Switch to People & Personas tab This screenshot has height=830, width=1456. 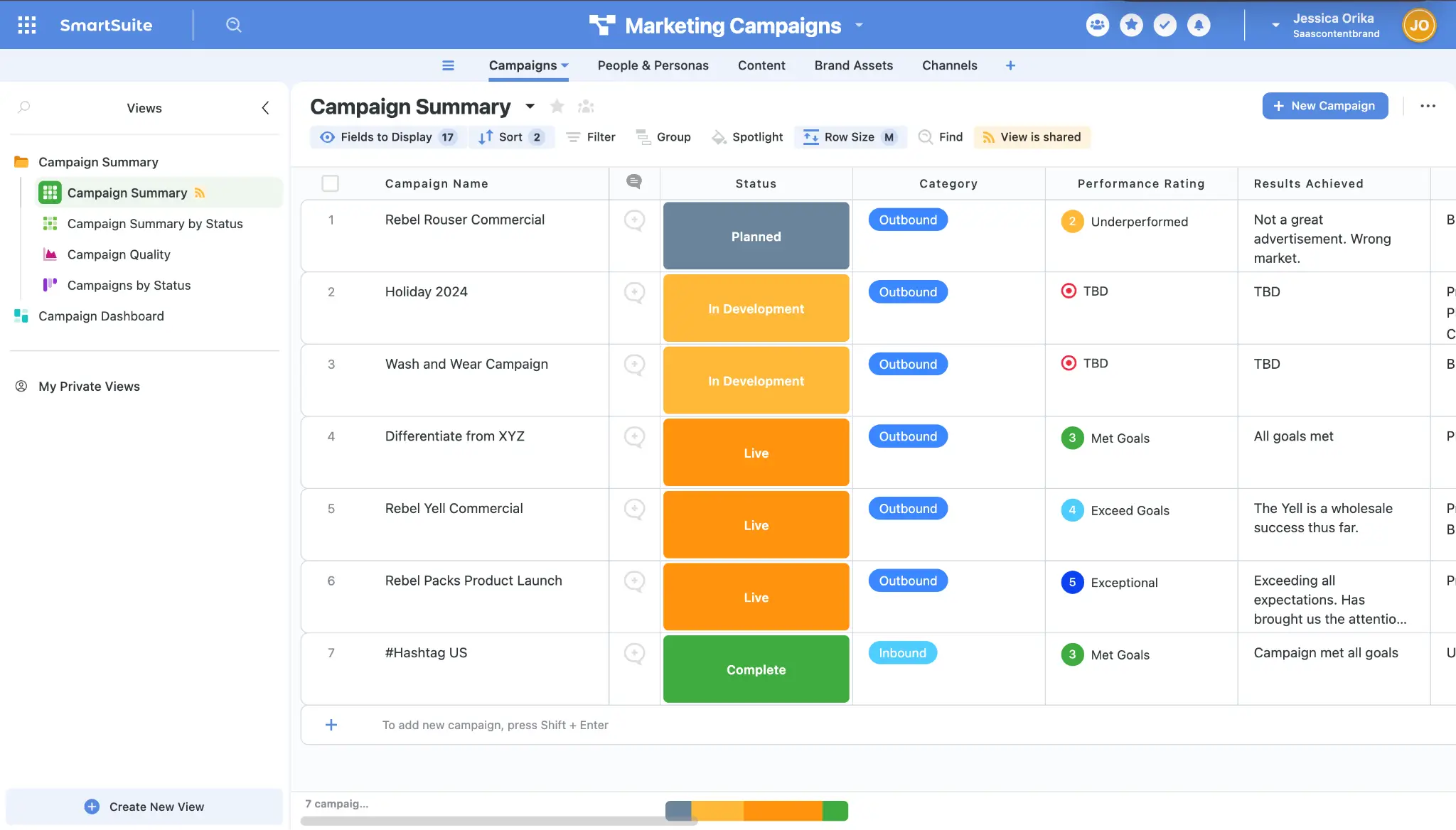pos(653,65)
